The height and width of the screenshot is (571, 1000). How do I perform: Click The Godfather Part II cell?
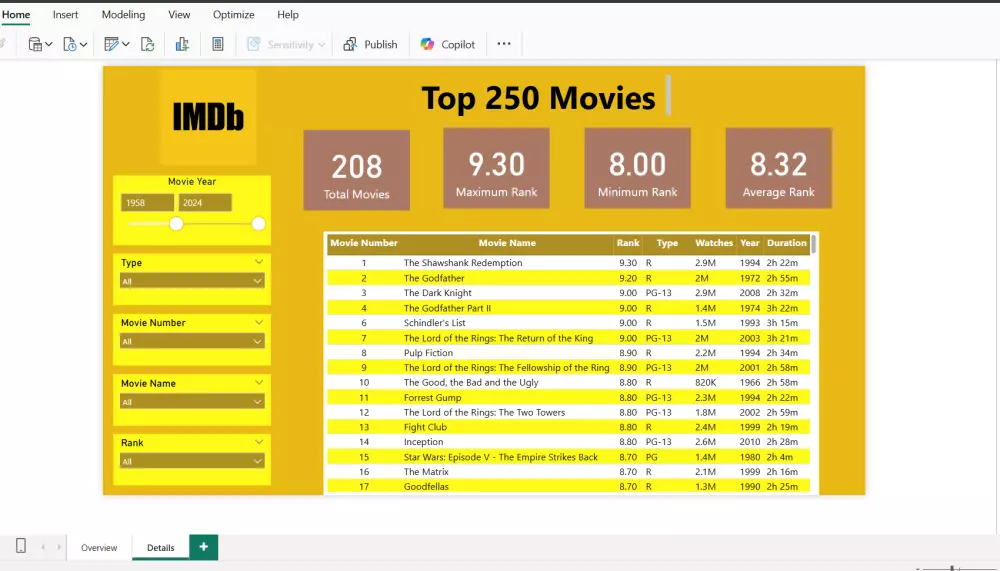(447, 308)
